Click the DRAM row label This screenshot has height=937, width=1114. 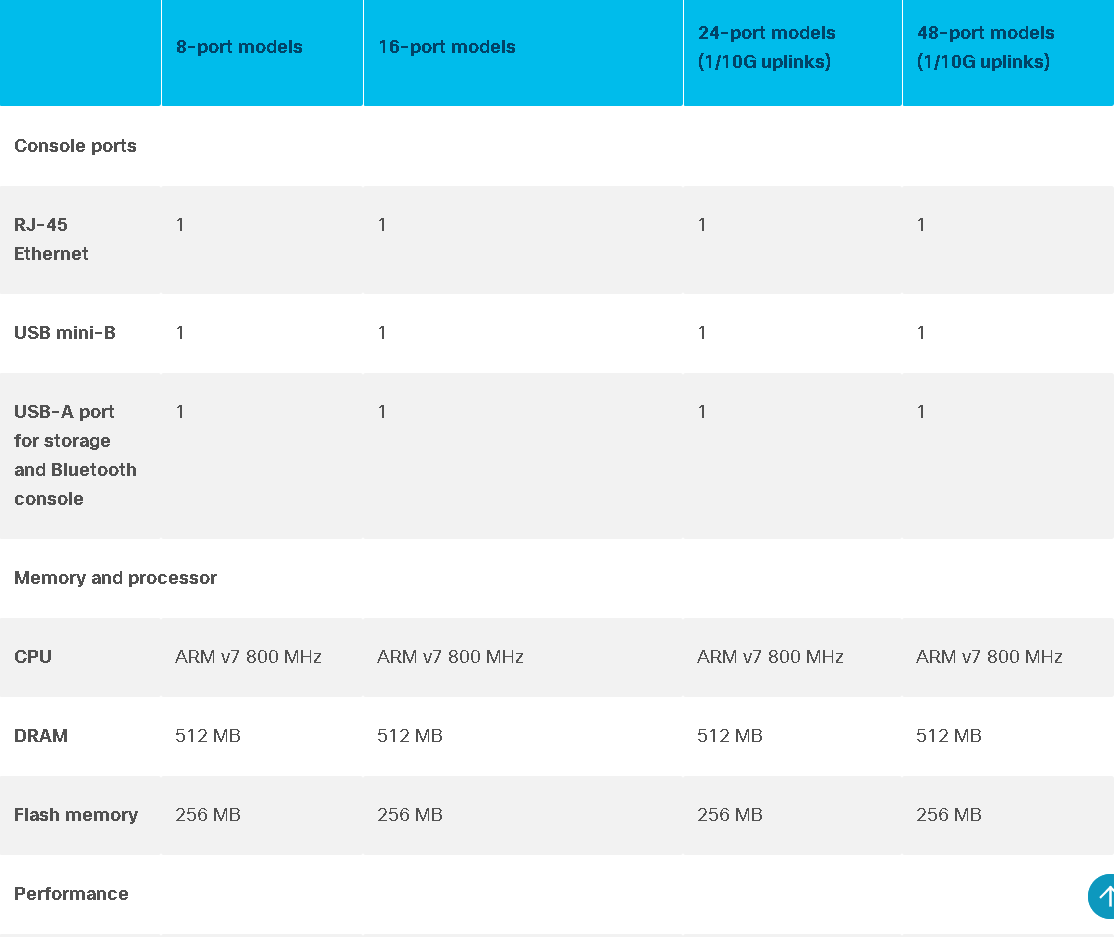tap(40, 735)
